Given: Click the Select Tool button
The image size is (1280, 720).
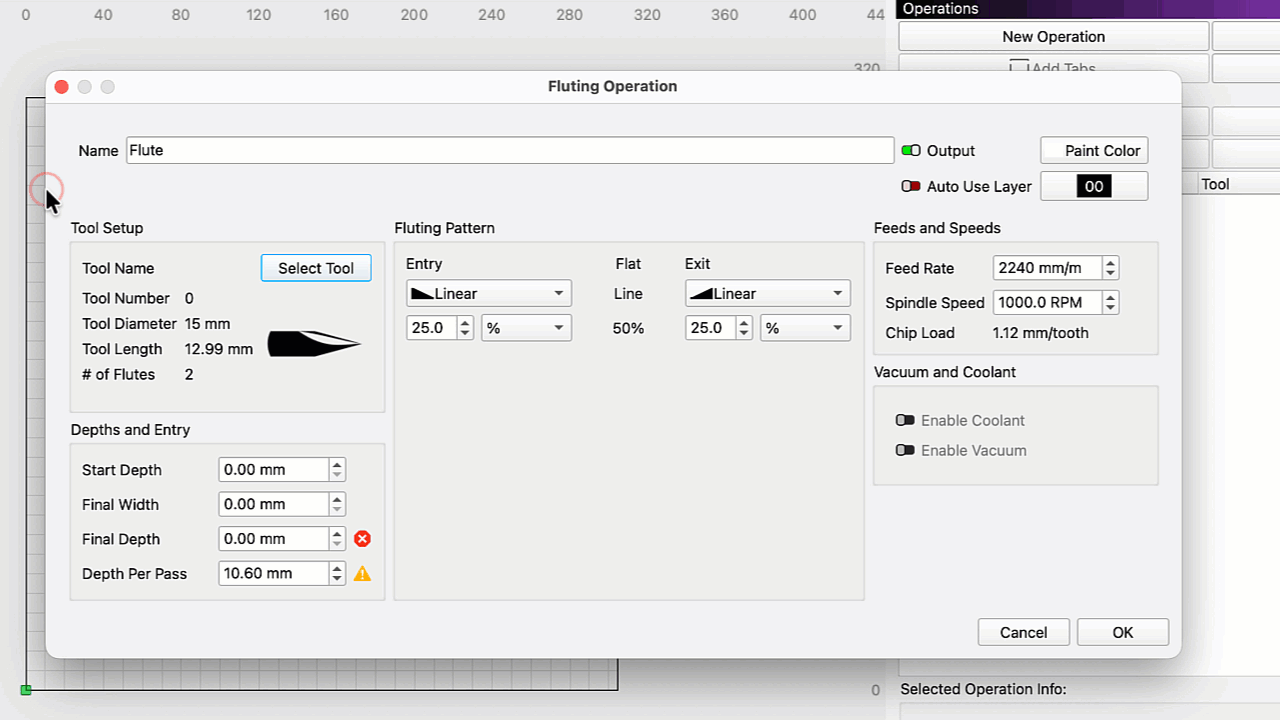Looking at the screenshot, I should click(x=316, y=268).
